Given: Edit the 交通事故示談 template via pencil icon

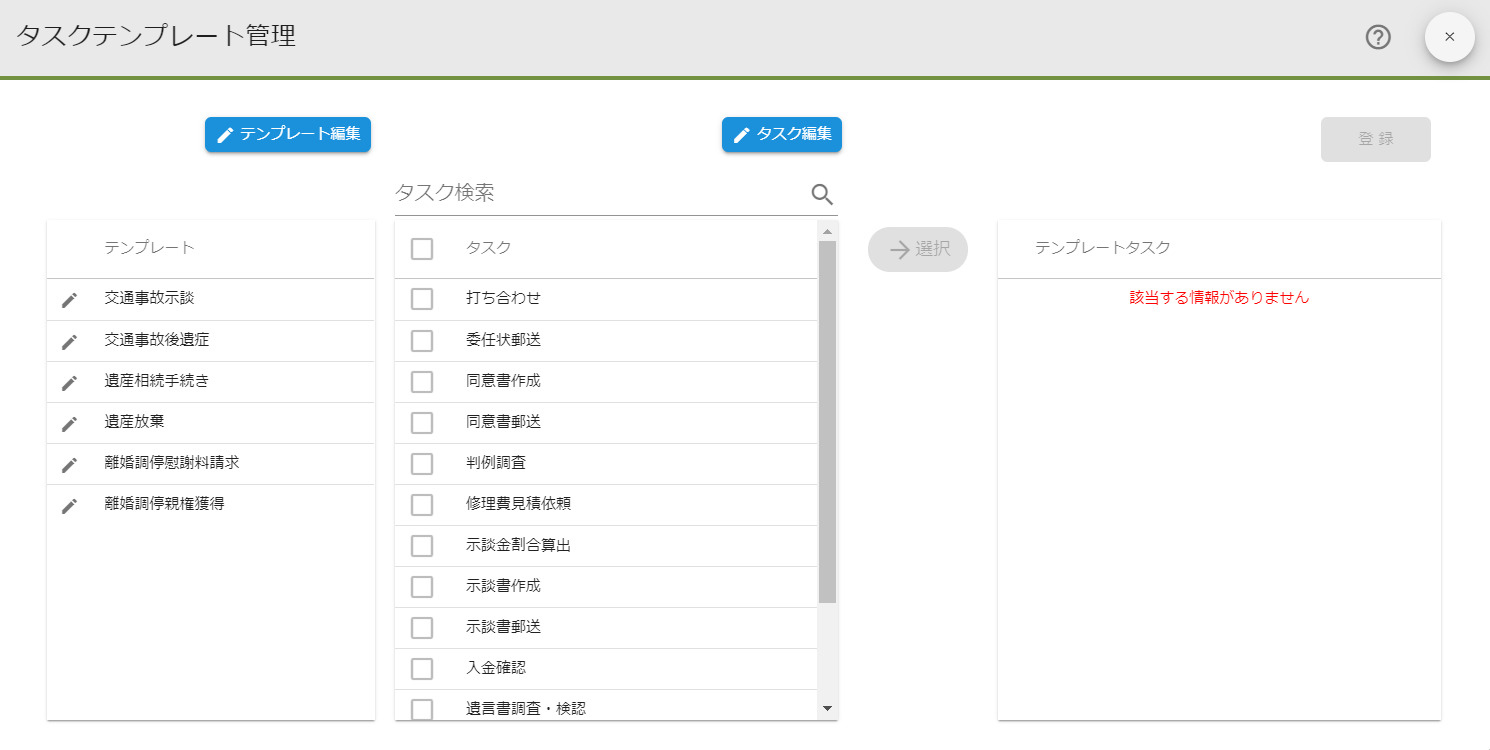Looking at the screenshot, I should click(x=69, y=299).
